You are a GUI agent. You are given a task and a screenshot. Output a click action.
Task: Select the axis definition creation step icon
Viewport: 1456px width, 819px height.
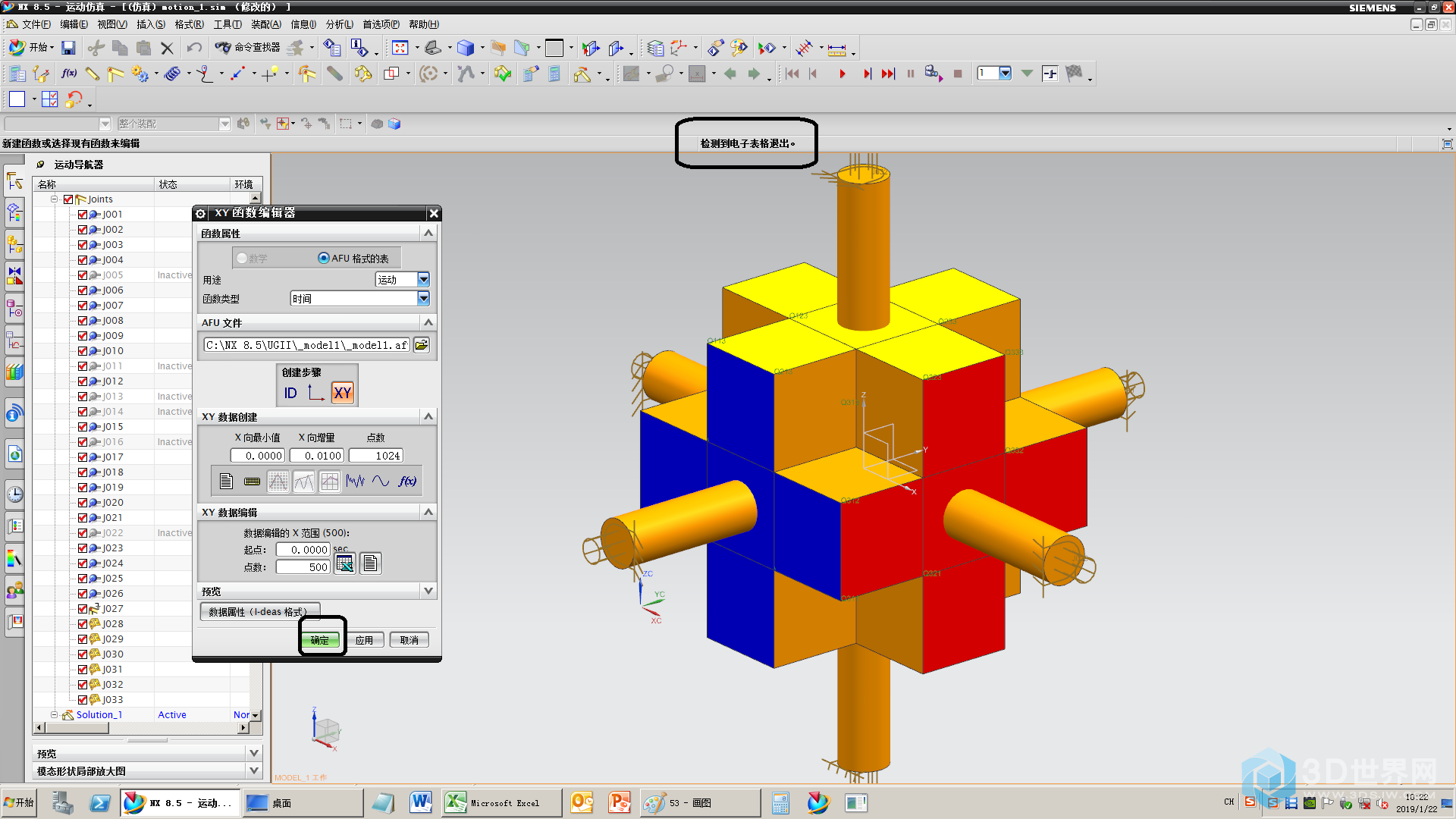(x=316, y=393)
